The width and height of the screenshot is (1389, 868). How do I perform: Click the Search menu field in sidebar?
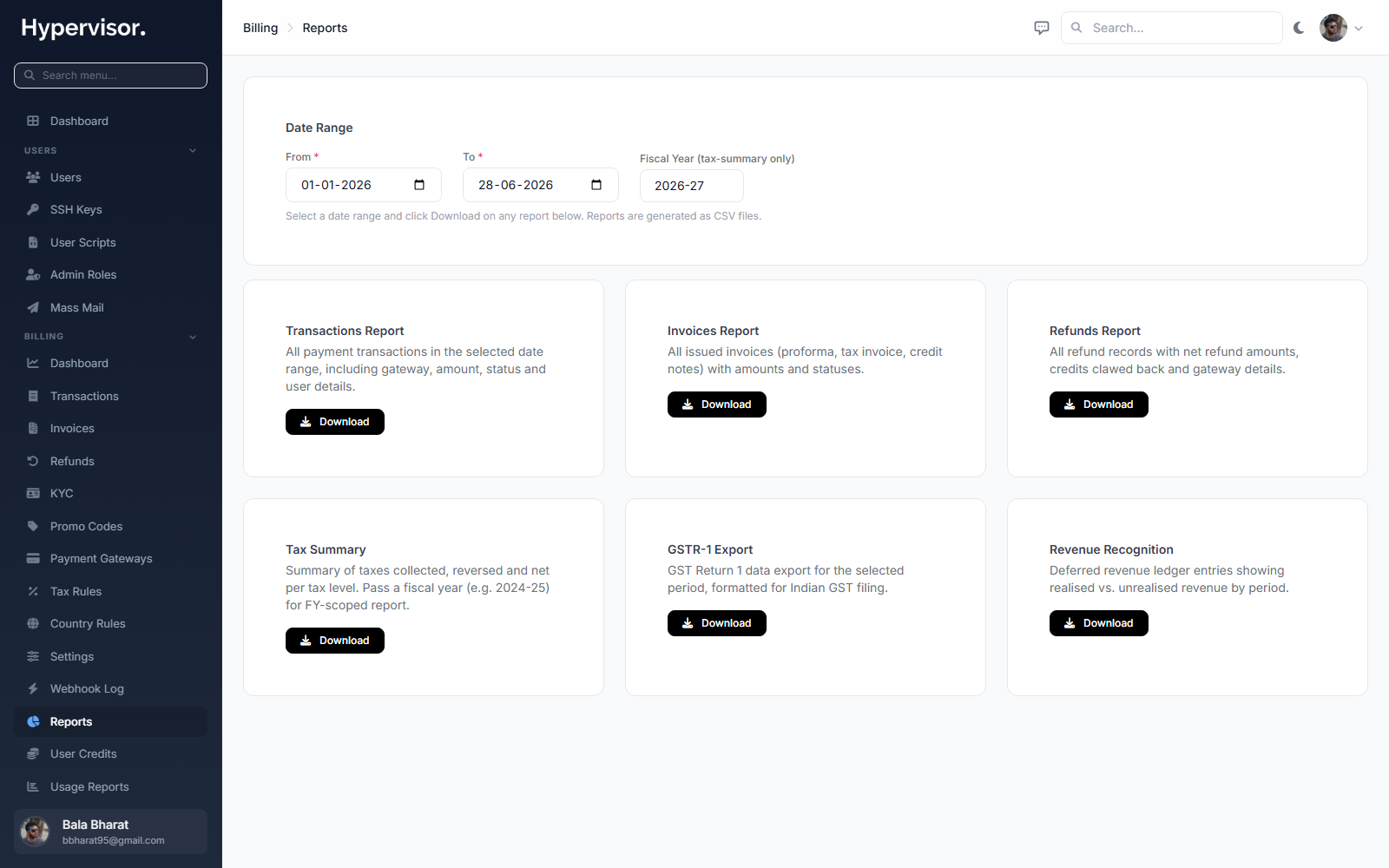110,76
